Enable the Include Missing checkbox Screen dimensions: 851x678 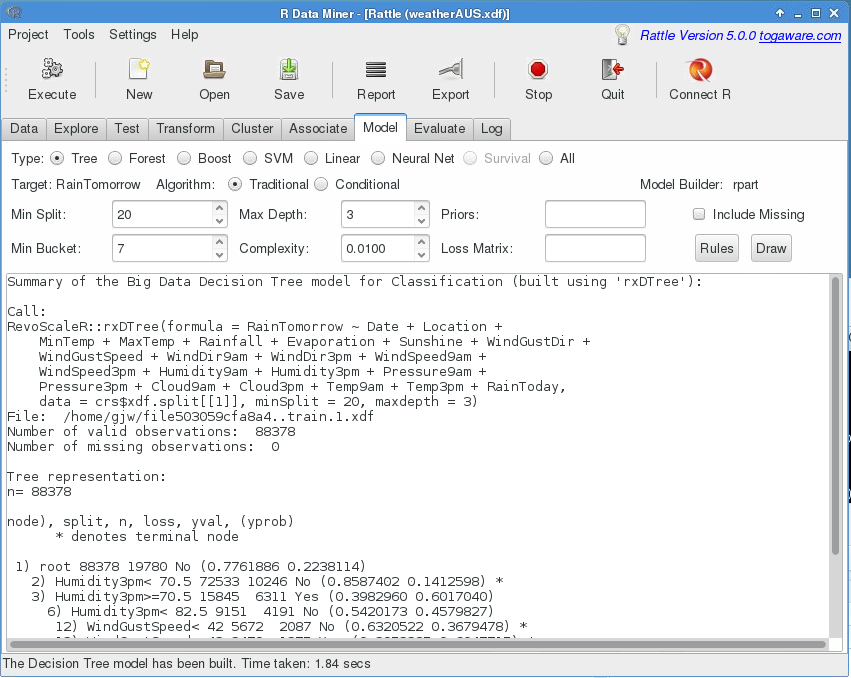coord(700,214)
